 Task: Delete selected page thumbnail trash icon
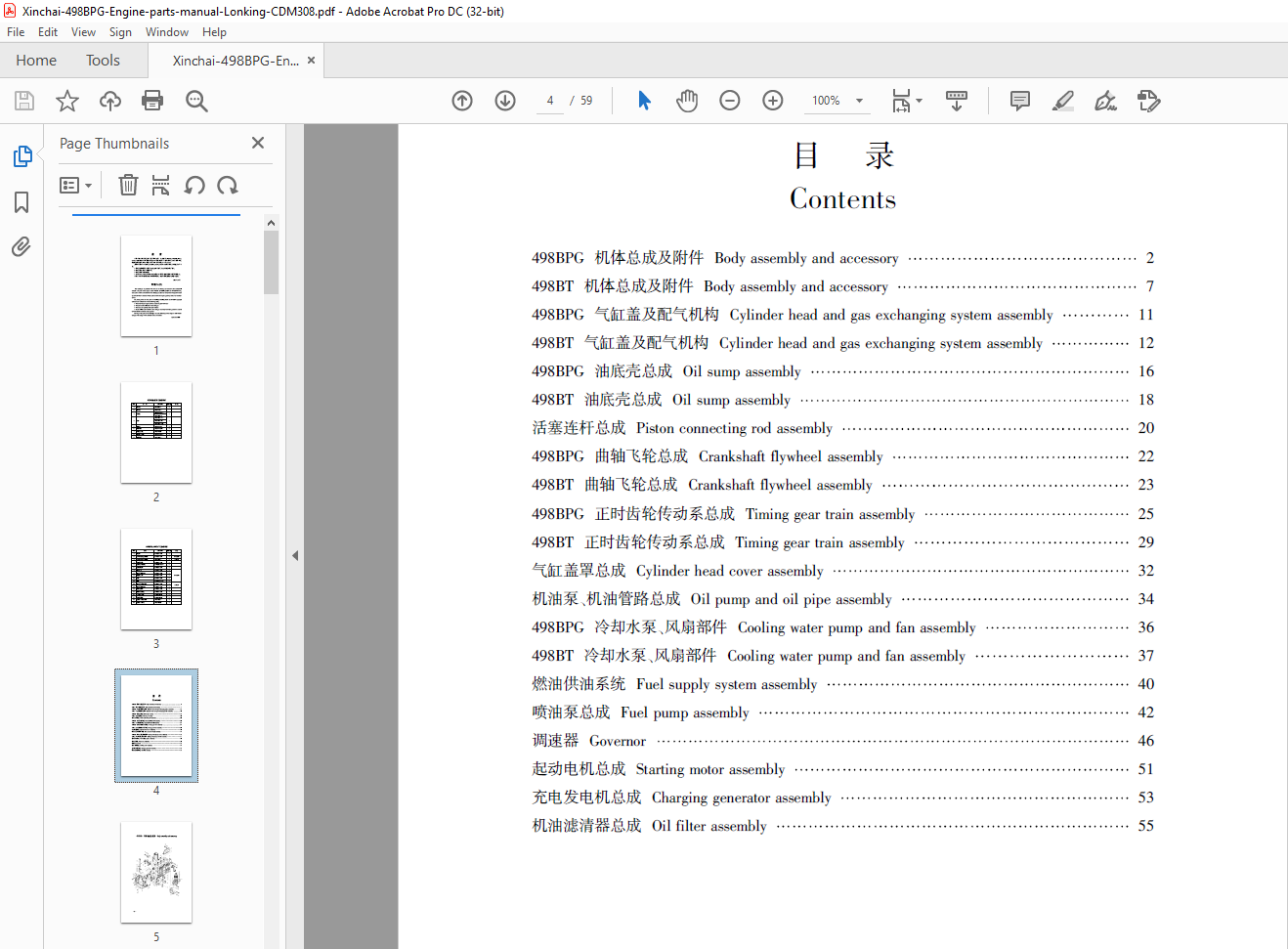(128, 185)
